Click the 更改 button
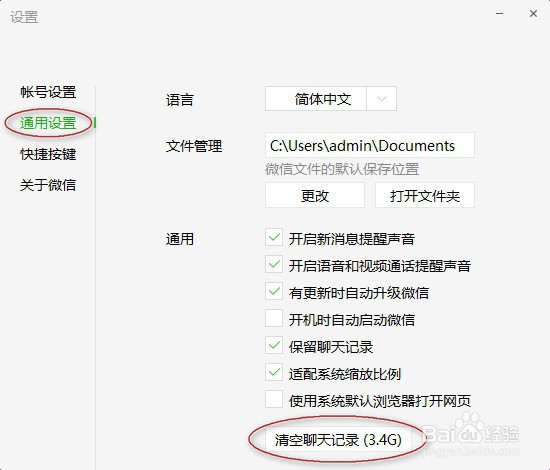550x470 pixels. coord(315,195)
